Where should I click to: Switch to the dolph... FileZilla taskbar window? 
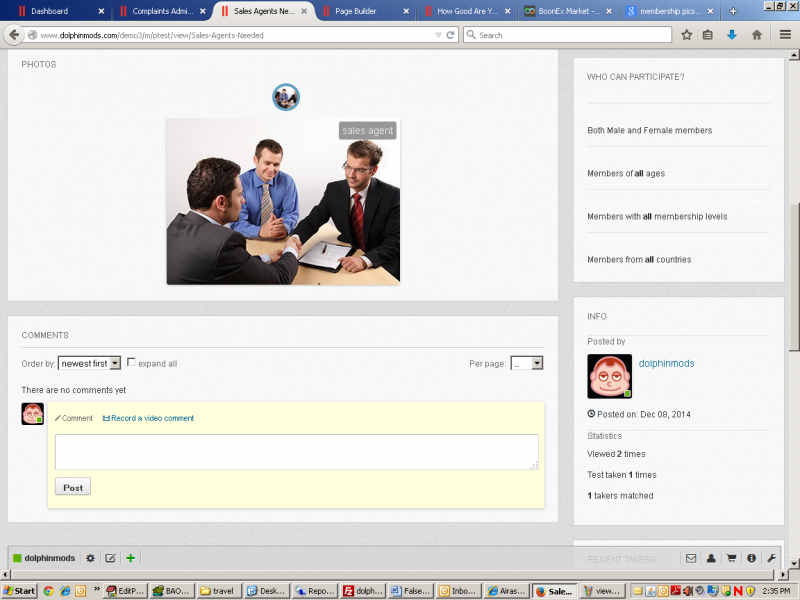click(362, 591)
